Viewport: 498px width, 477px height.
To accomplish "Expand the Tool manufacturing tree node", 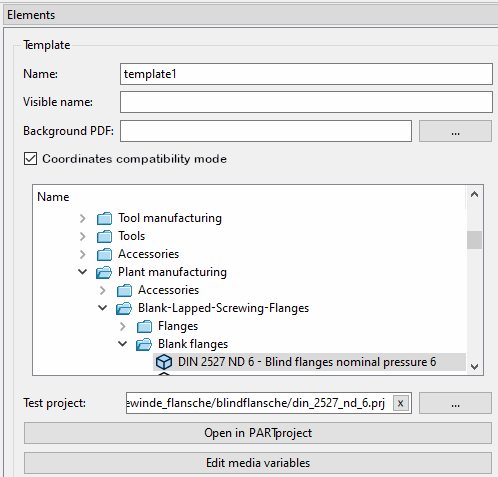I will point(83,219).
